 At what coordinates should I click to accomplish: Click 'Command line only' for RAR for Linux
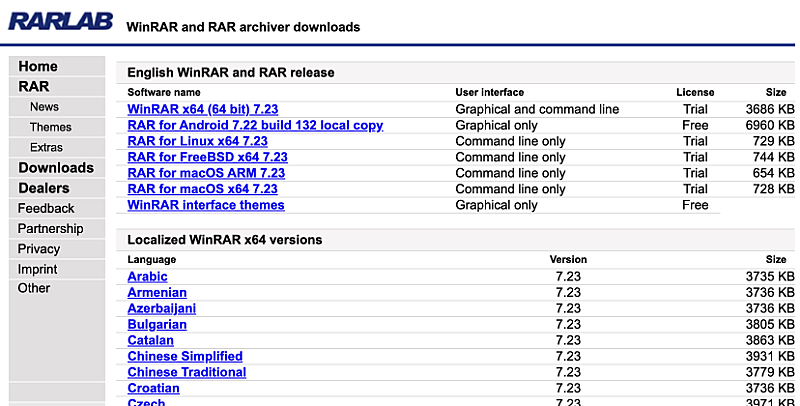(x=510, y=141)
